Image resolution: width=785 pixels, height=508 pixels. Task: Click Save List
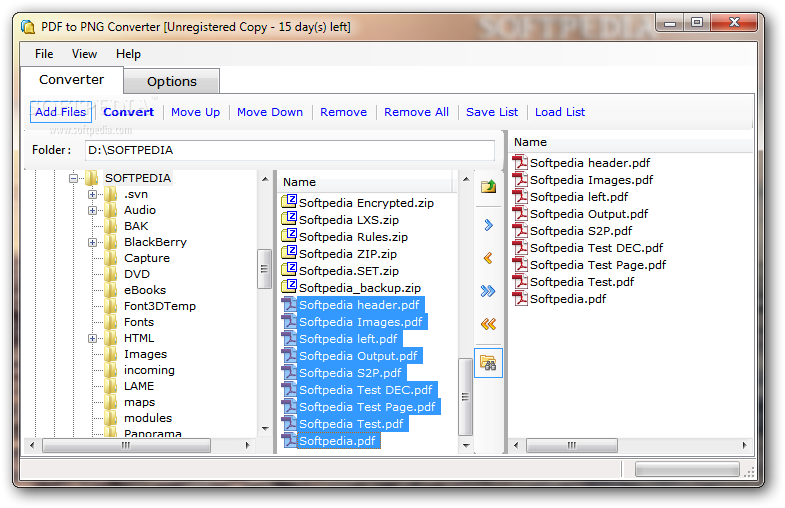coord(492,112)
